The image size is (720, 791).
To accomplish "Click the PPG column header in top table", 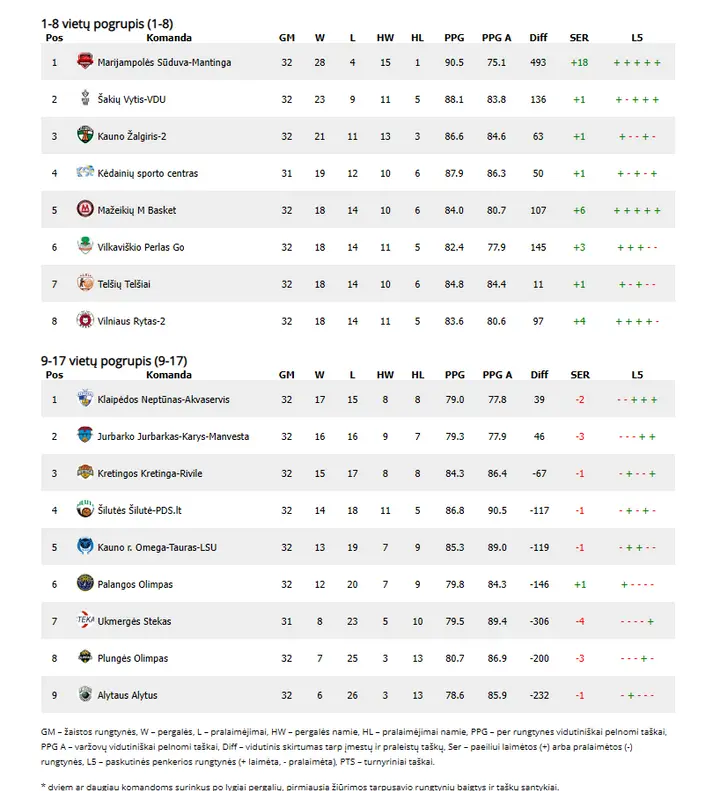I will [454, 38].
